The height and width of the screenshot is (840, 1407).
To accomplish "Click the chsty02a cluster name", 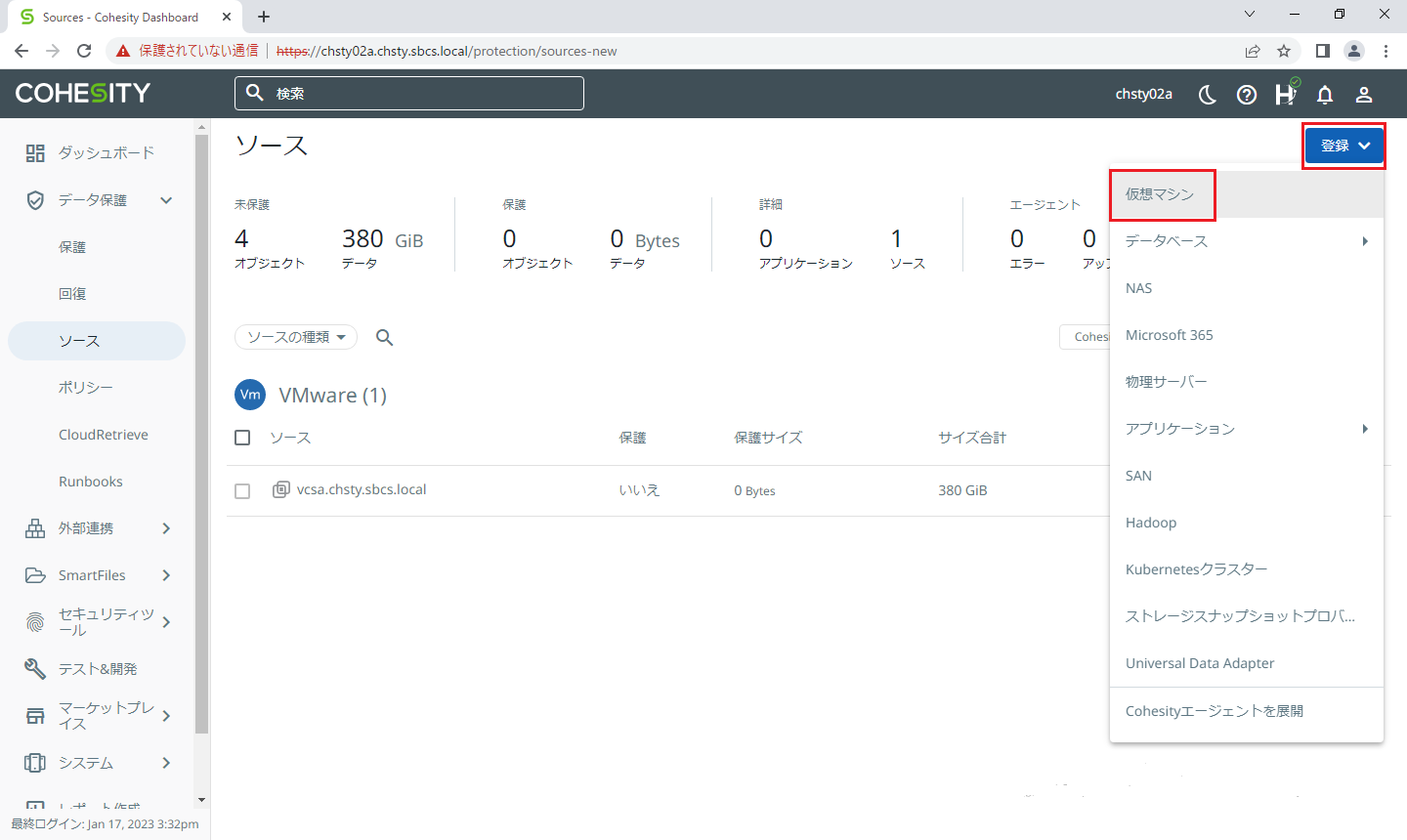I will (1144, 94).
